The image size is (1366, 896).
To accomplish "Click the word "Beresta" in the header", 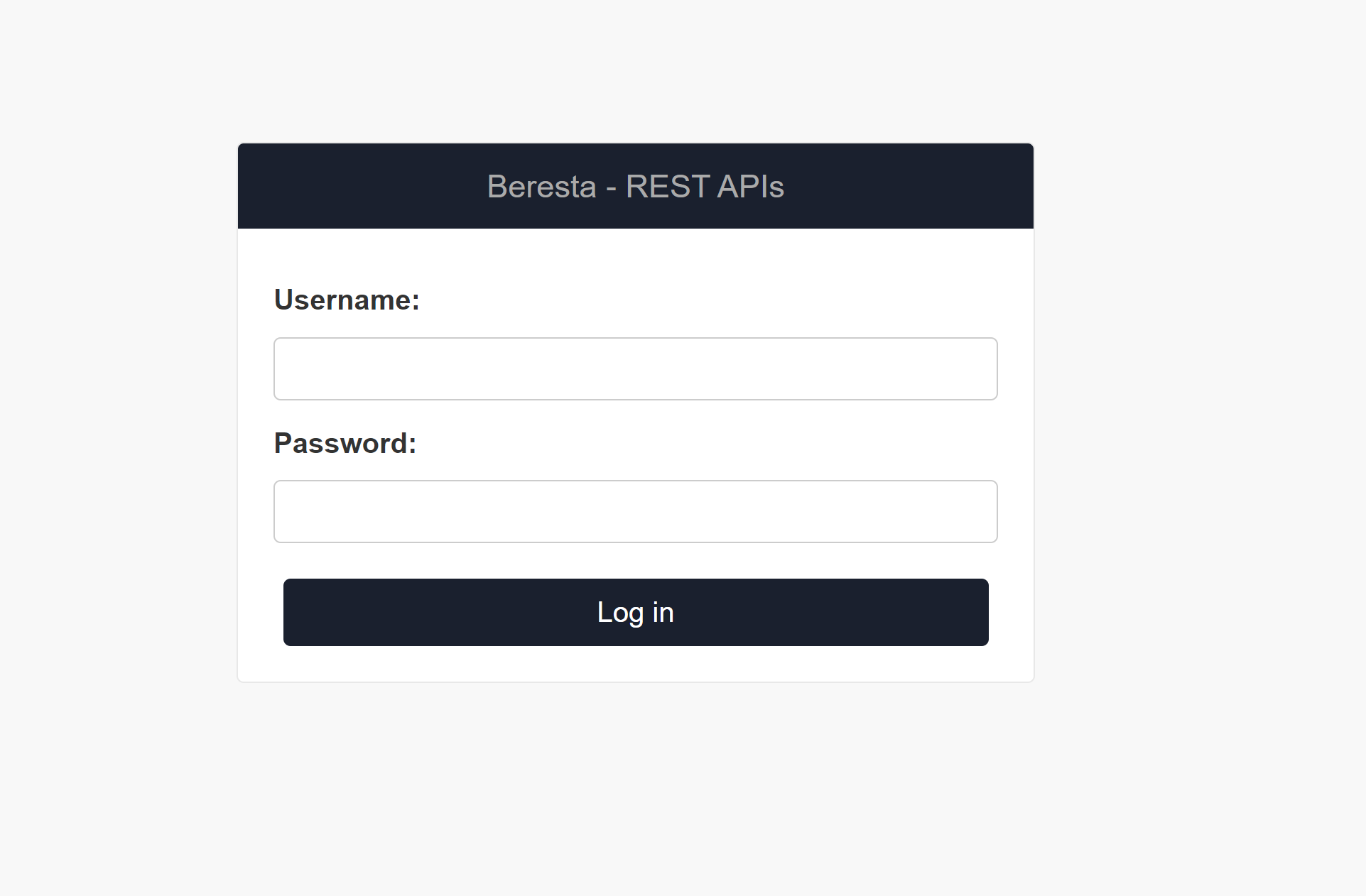I will click(x=541, y=187).
